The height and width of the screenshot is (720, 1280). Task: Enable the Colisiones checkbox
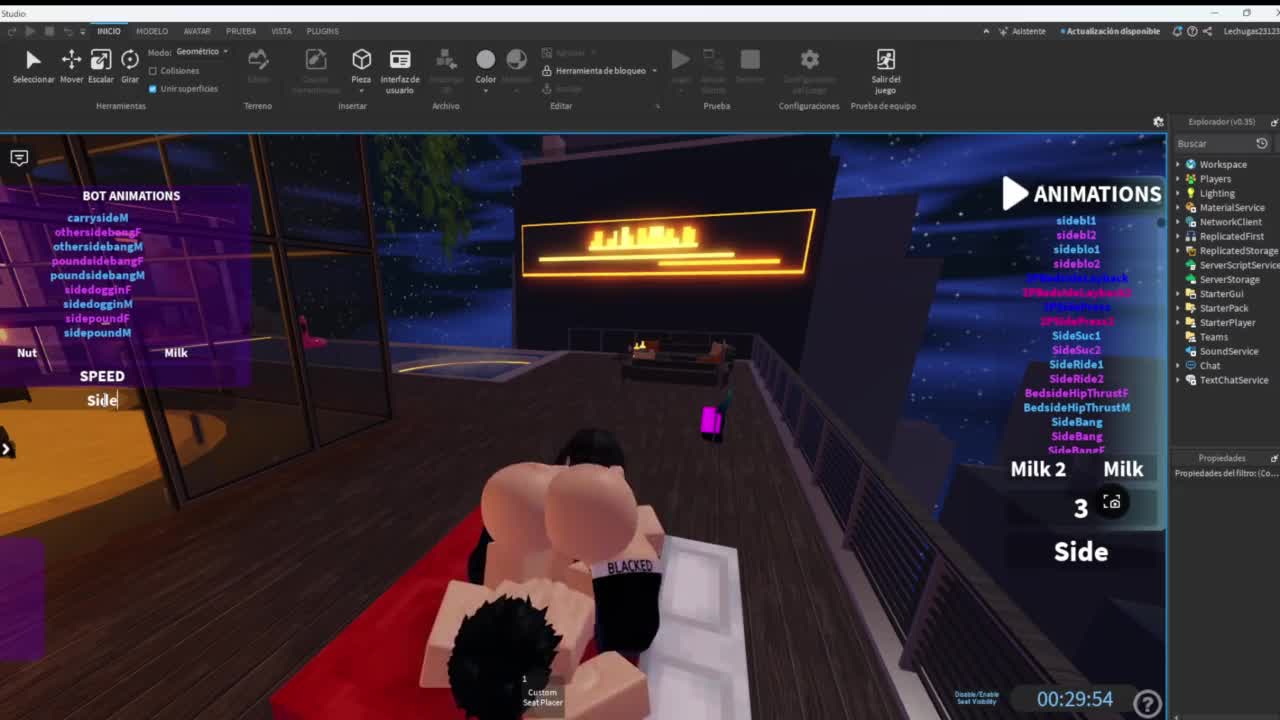153,71
